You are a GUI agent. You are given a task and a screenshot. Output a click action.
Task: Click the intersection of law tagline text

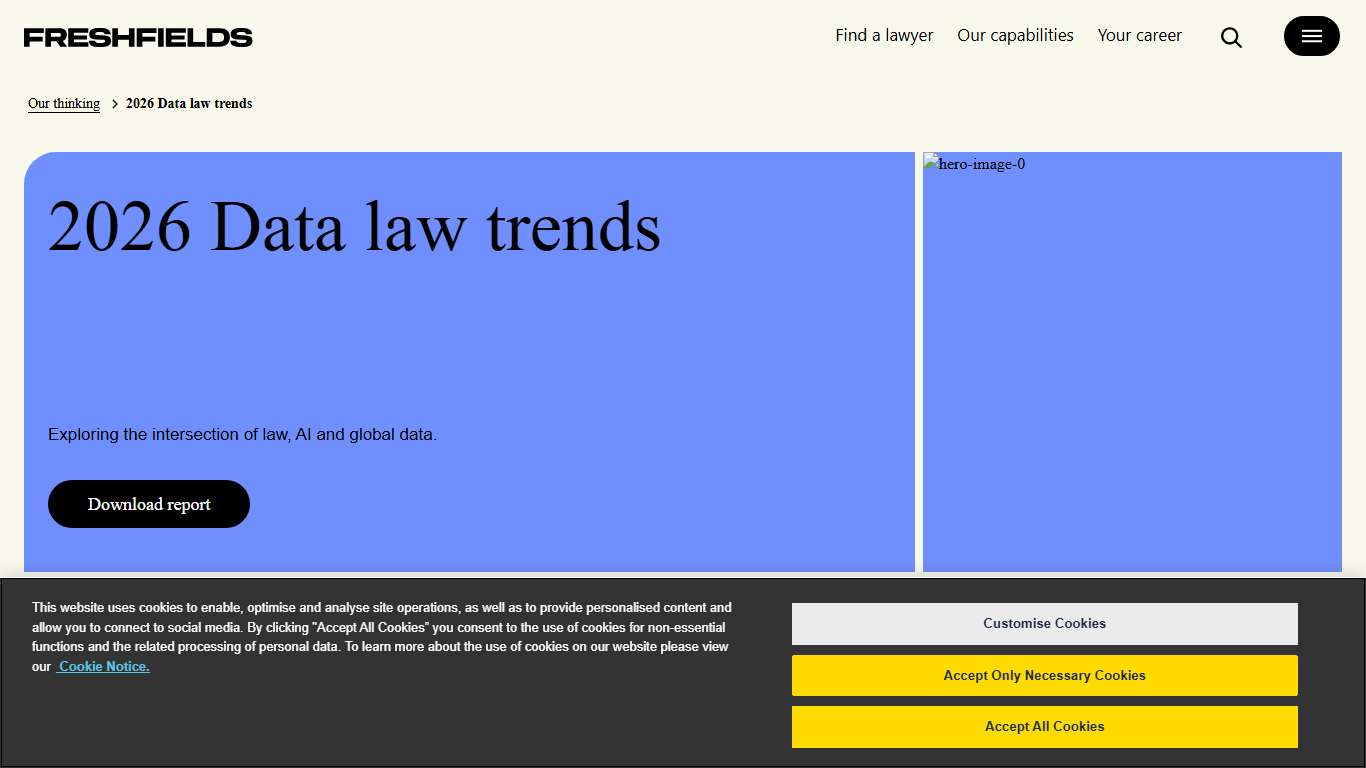(242, 434)
